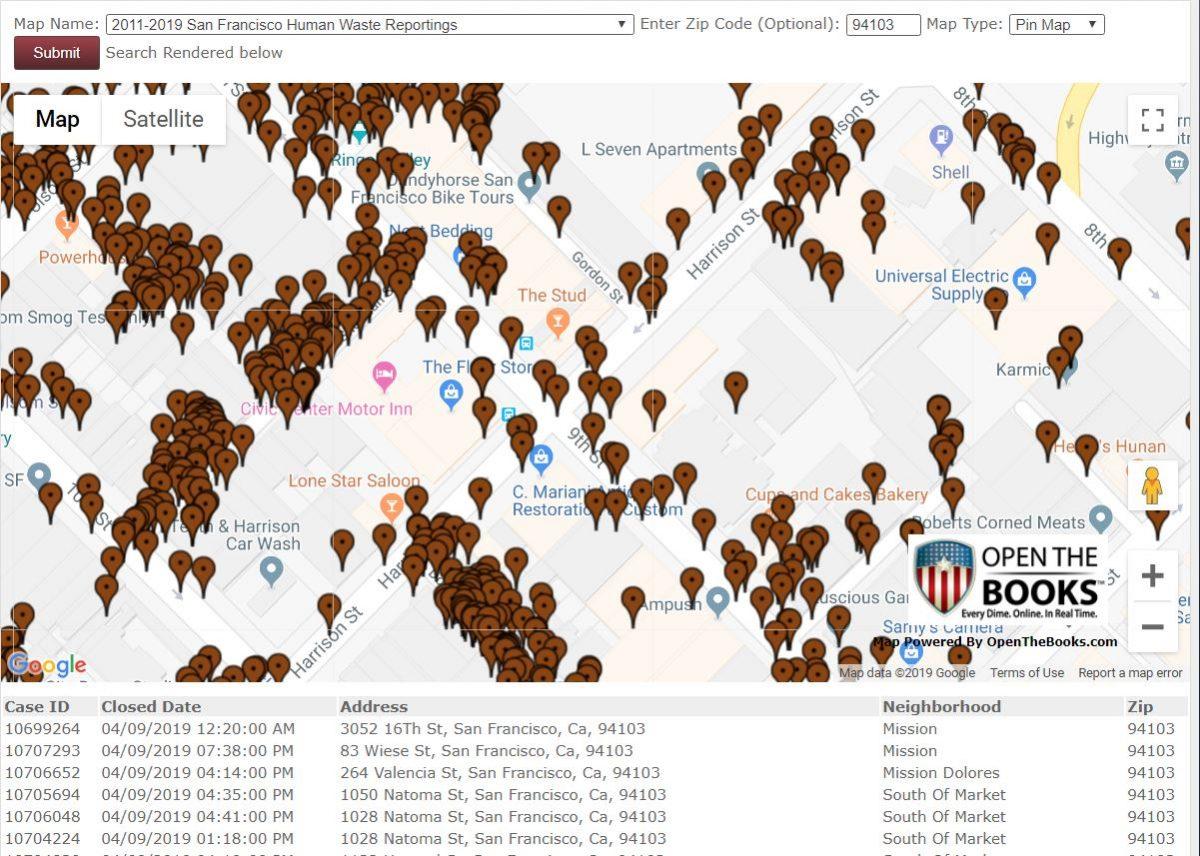
Task: Click the Powerhouse bar icon
Action: click(67, 224)
